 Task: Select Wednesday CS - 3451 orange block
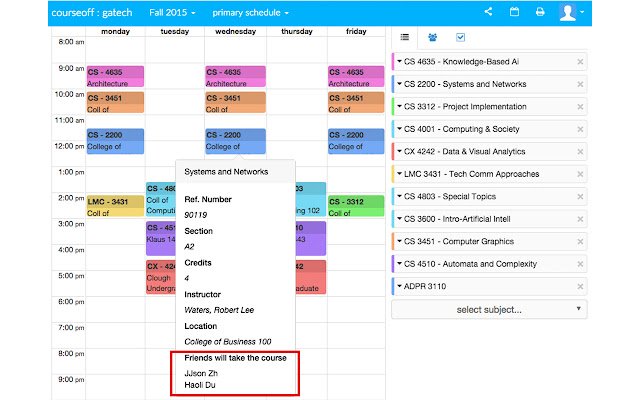click(x=236, y=102)
